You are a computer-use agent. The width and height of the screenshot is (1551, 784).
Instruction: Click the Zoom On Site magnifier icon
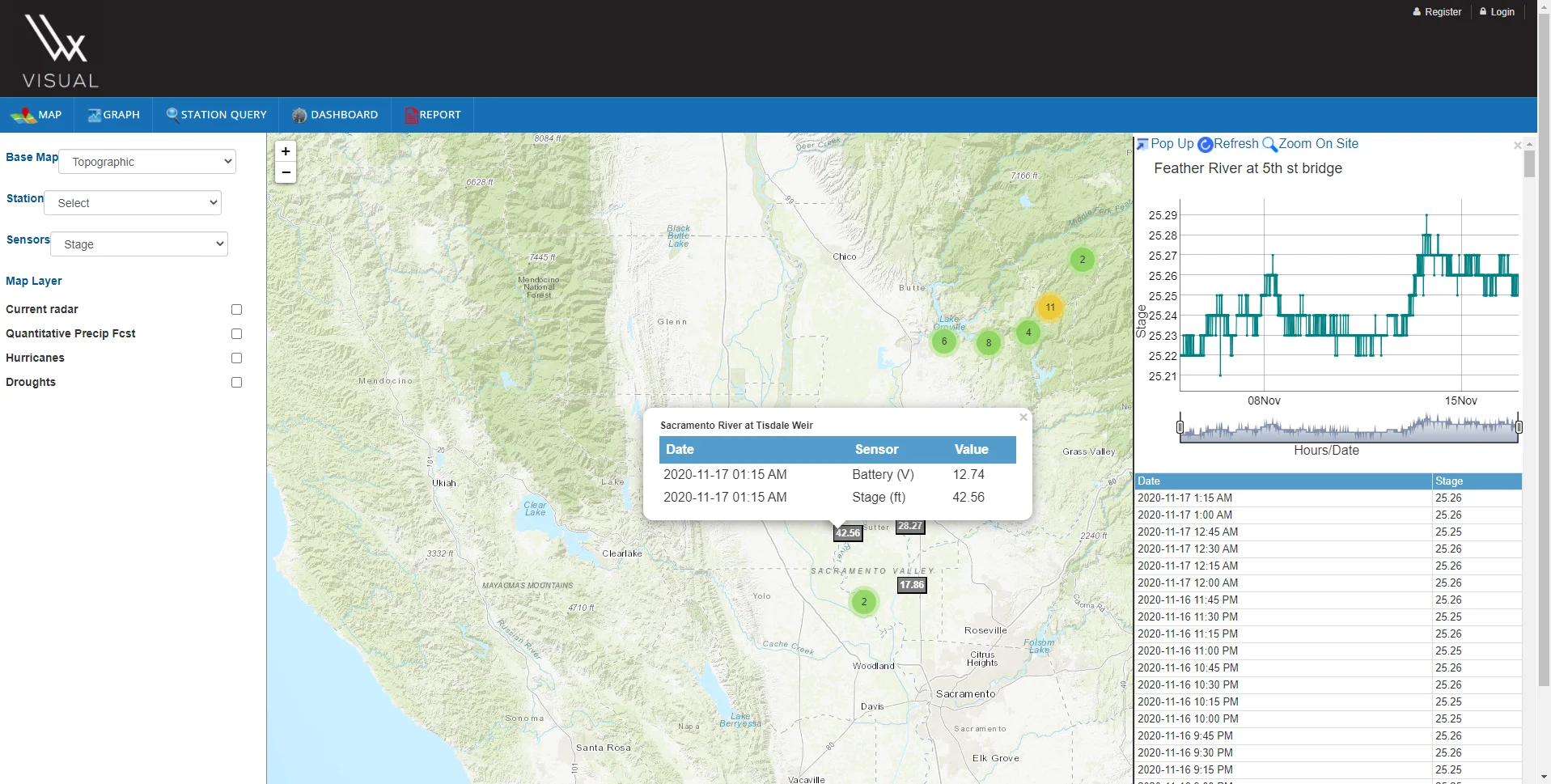point(1269,144)
